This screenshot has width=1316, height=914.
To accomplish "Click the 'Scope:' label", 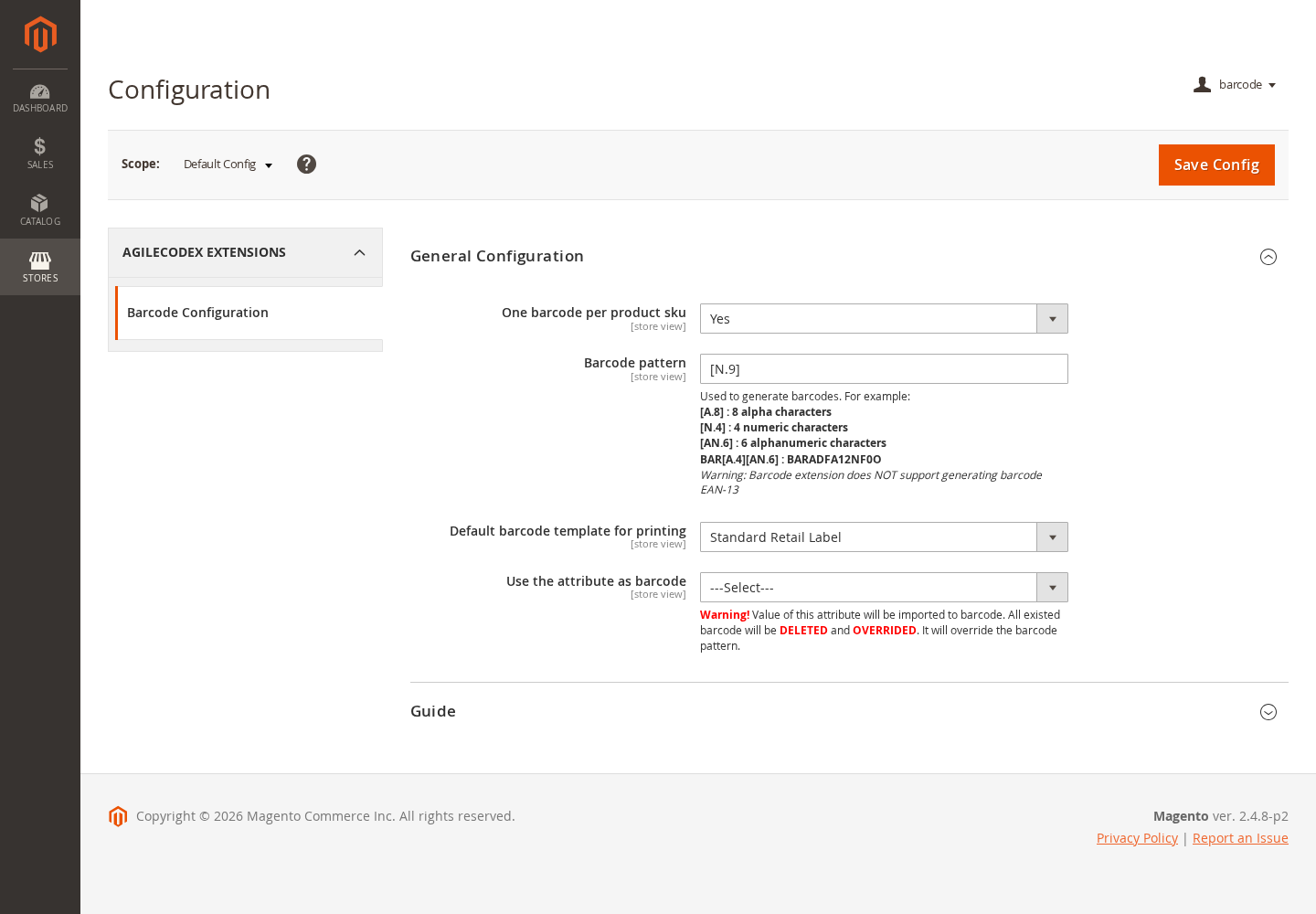I will pyautogui.click(x=141, y=164).
